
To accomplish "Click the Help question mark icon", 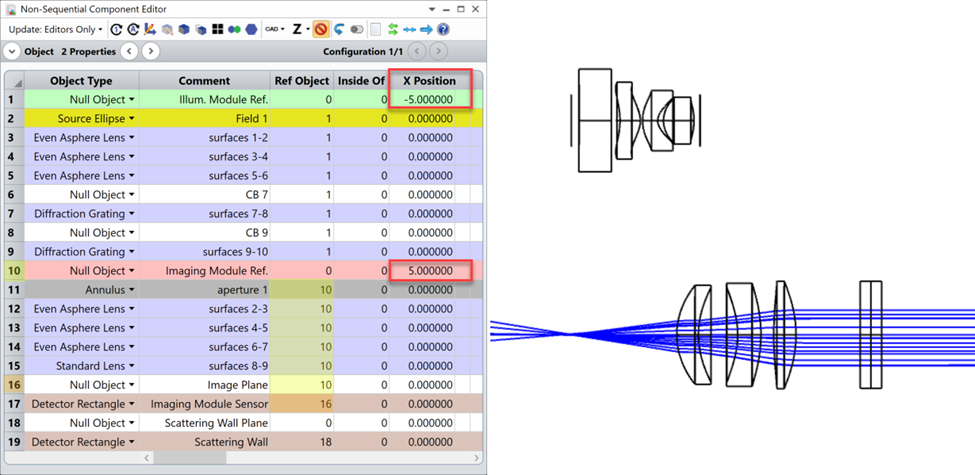I will (443, 30).
